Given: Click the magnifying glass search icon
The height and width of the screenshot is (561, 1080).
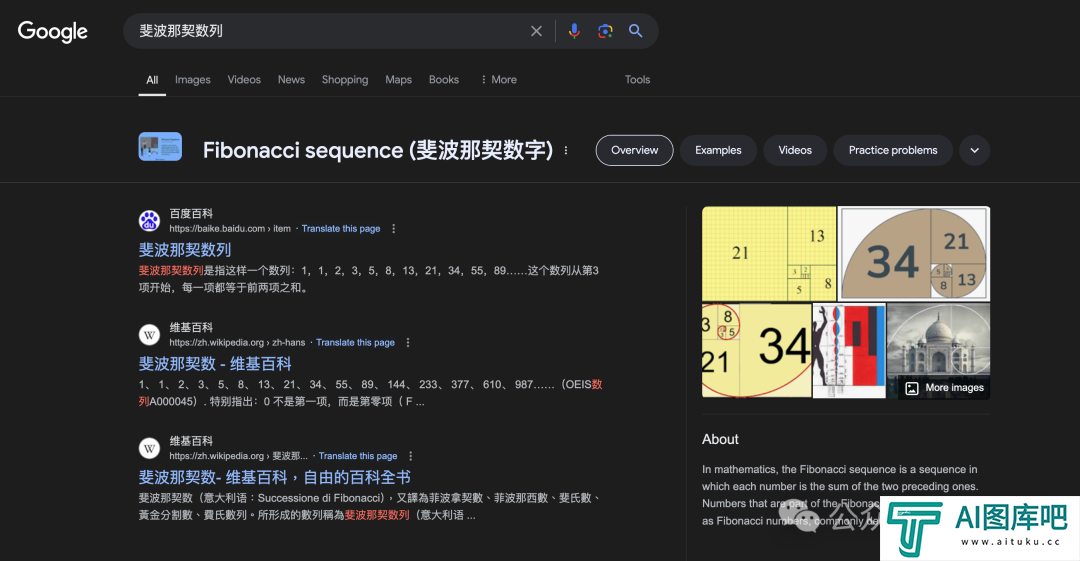Looking at the screenshot, I should [636, 31].
